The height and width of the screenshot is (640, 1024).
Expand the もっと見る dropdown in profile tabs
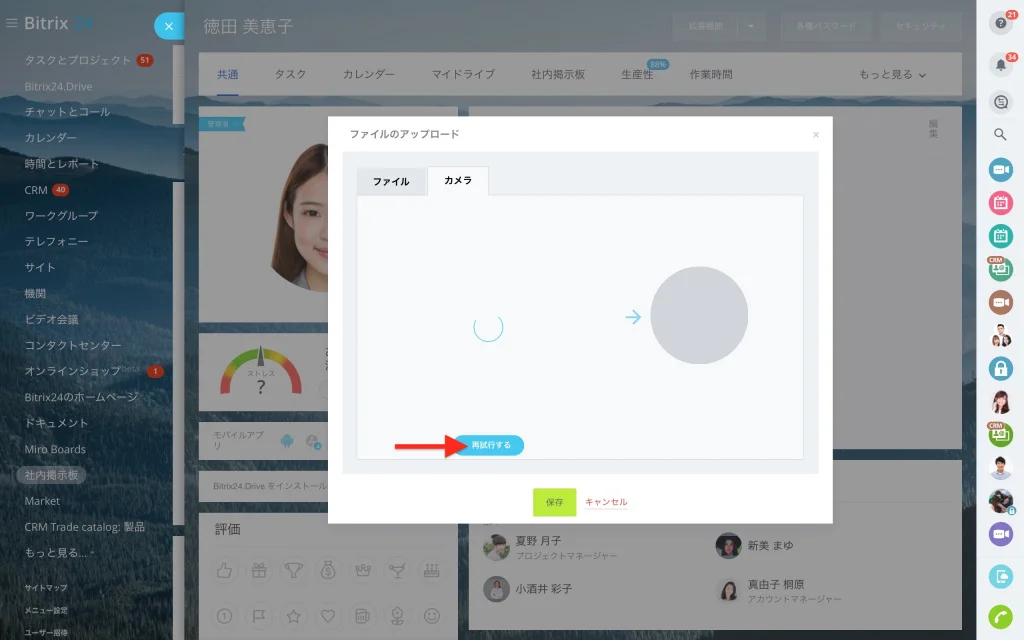[x=892, y=74]
